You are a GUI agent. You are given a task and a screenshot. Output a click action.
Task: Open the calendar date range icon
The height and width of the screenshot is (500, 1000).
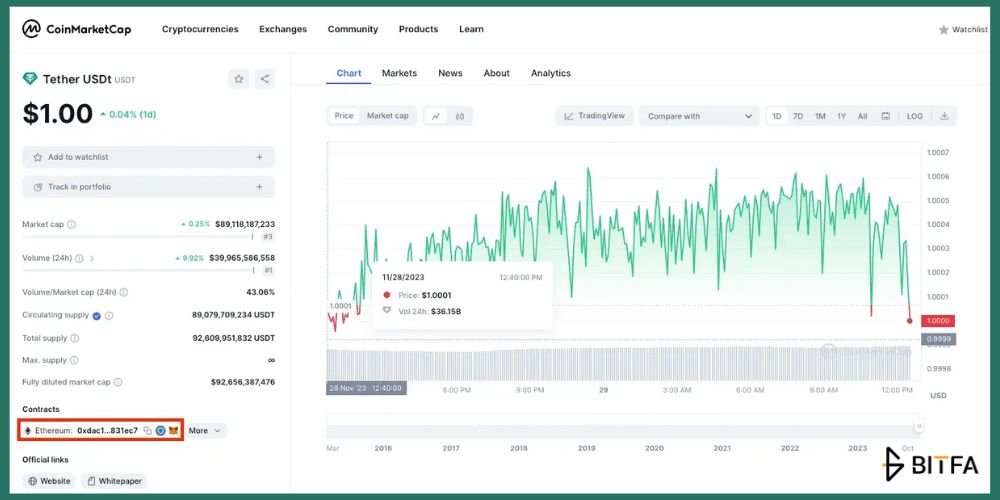point(885,116)
